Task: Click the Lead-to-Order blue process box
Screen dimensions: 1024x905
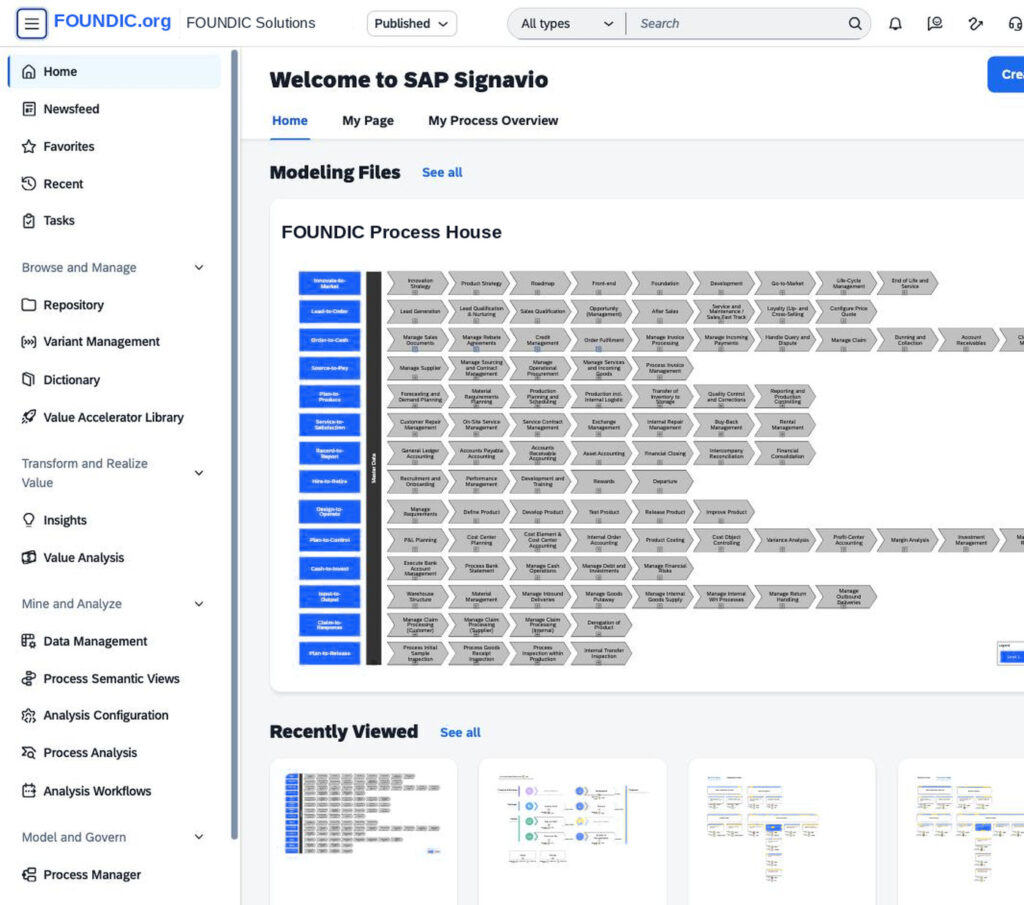Action: [330, 311]
